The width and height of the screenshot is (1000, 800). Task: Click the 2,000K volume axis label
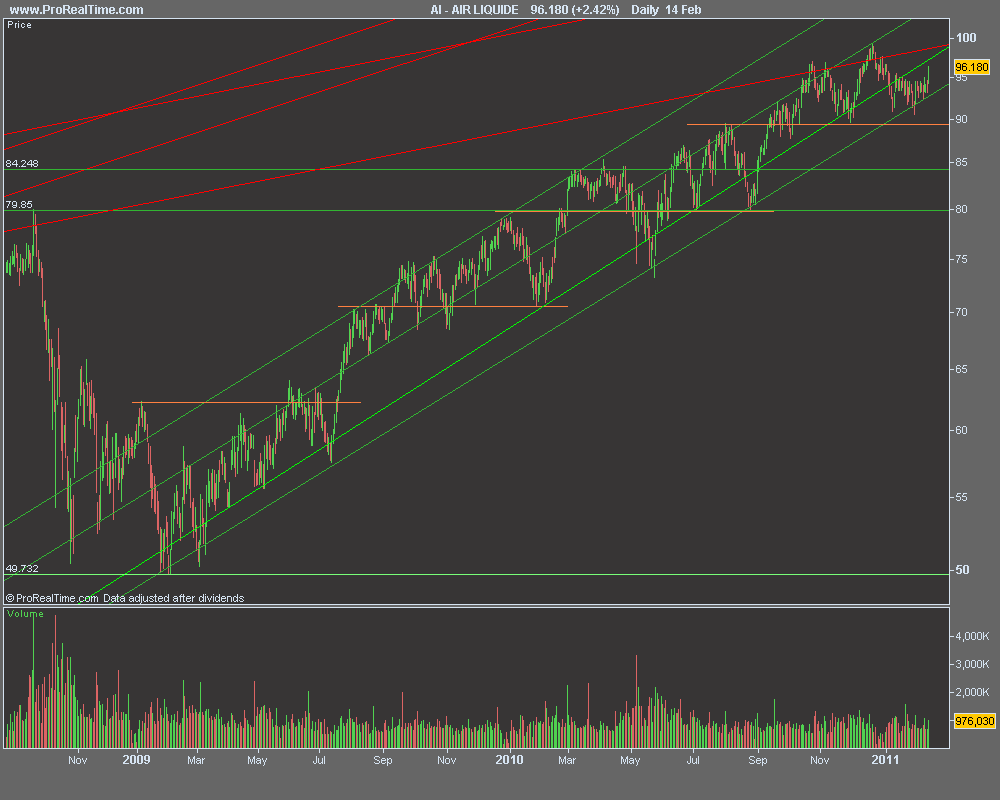[972, 692]
